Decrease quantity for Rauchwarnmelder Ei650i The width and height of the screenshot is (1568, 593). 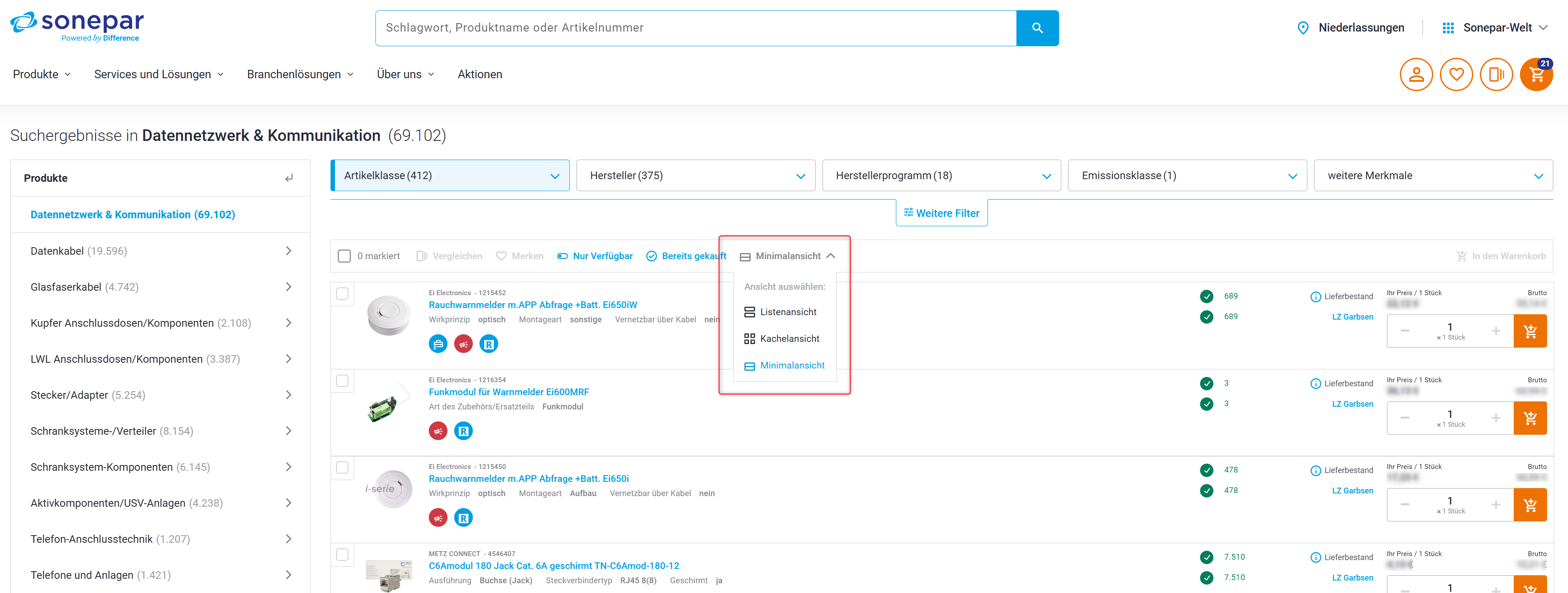pos(1405,505)
